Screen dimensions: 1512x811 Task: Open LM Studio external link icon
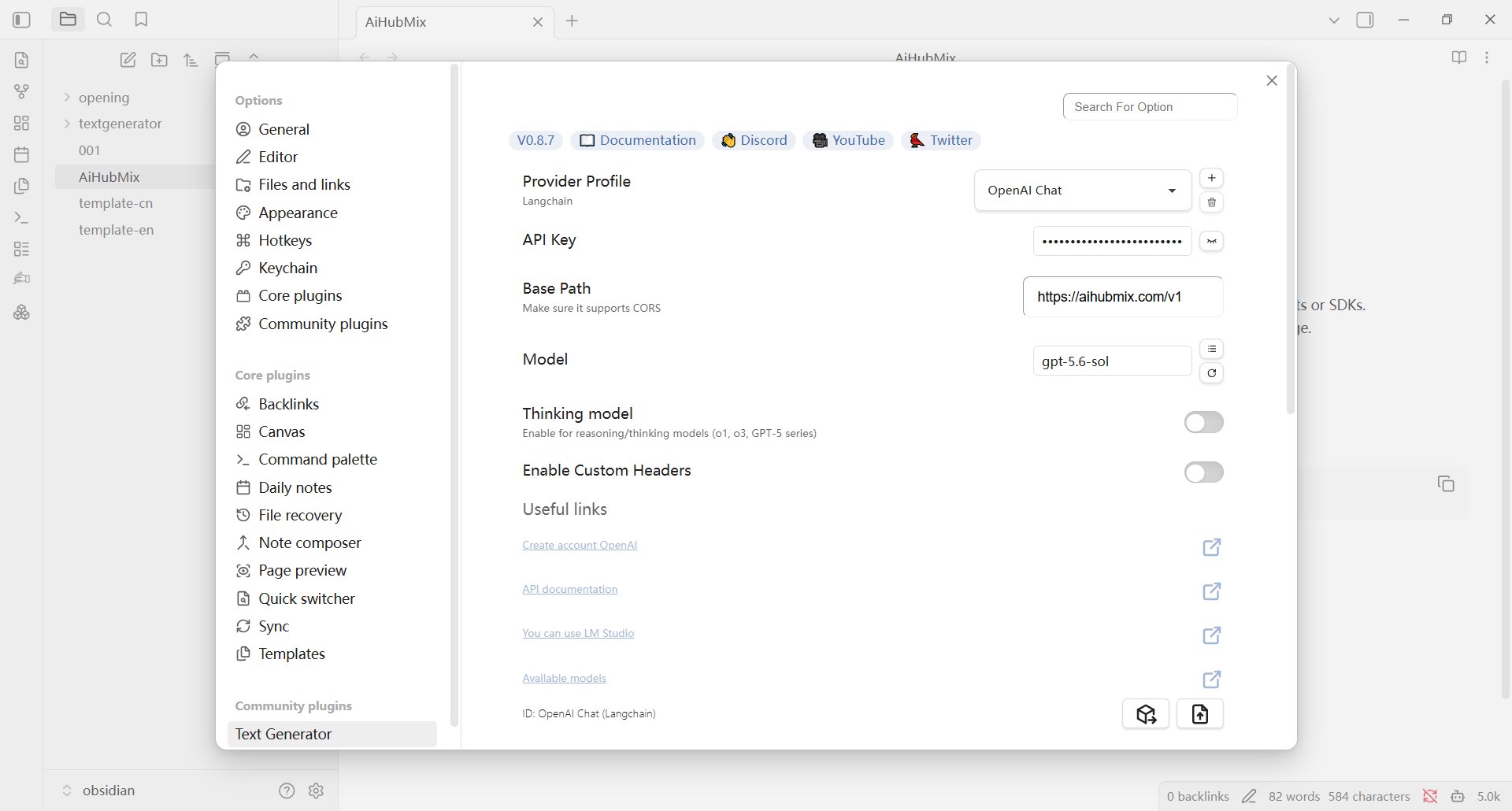(1212, 635)
